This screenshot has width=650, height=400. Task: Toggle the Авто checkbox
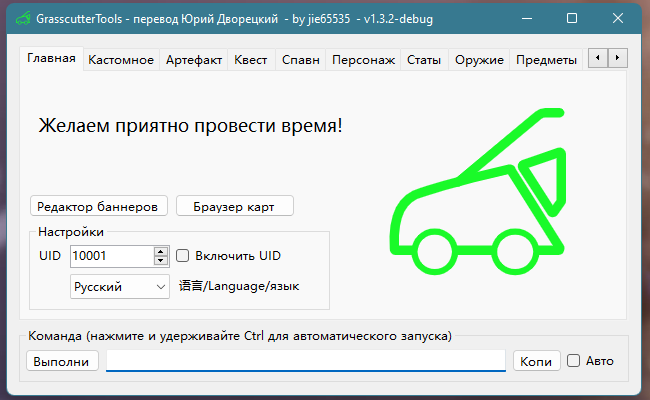574,361
